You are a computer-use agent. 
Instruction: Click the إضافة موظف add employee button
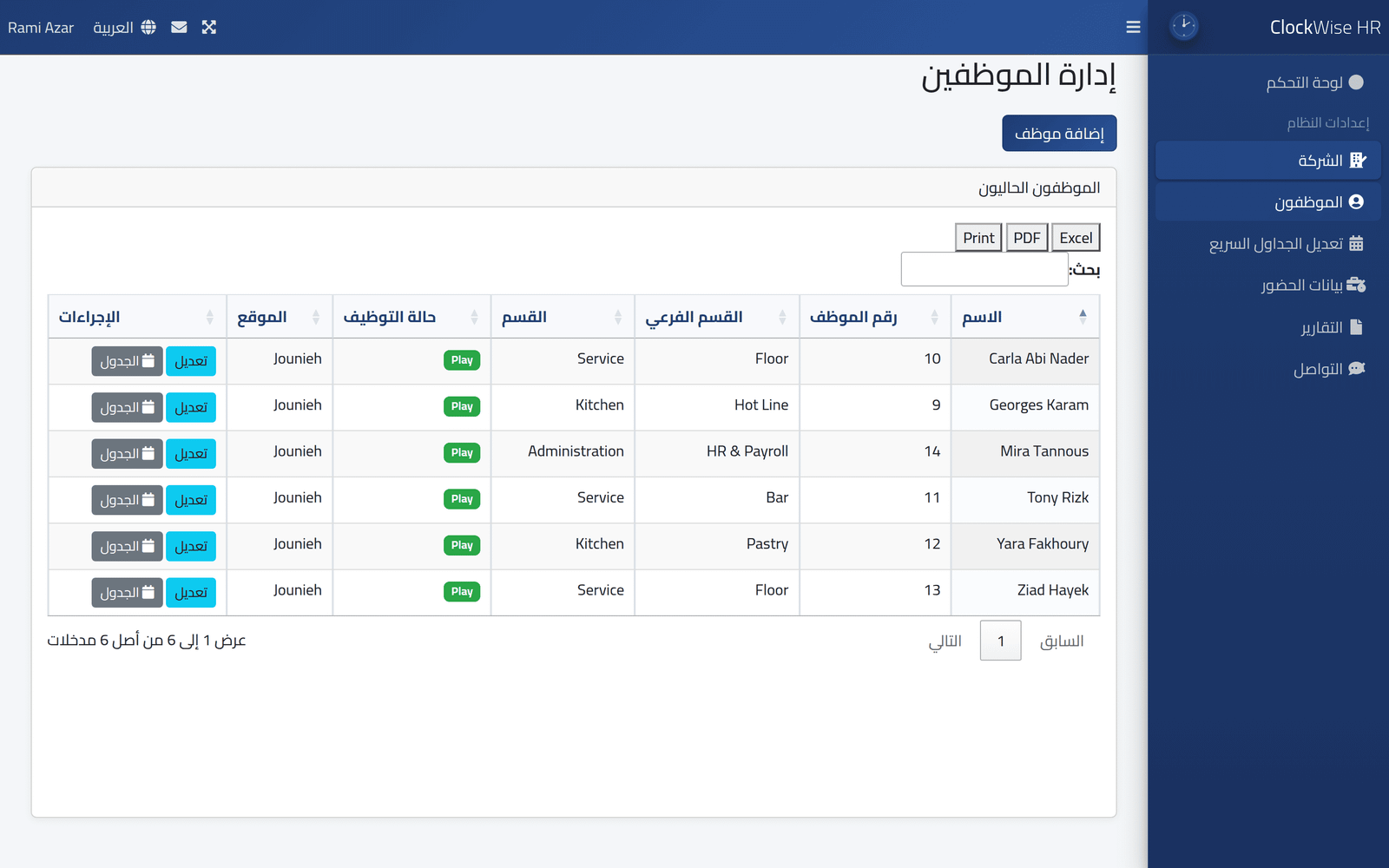coord(1059,134)
